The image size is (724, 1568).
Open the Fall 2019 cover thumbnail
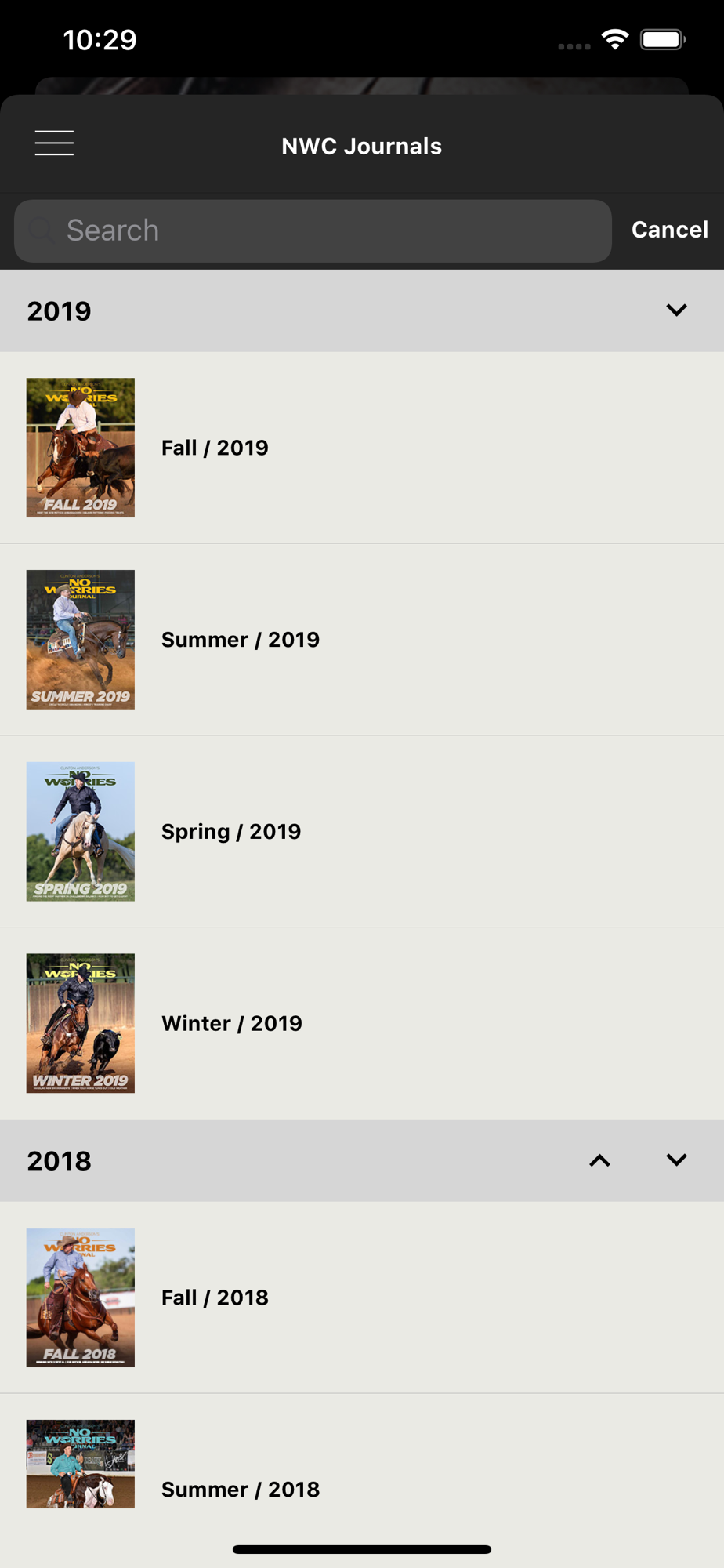81,448
